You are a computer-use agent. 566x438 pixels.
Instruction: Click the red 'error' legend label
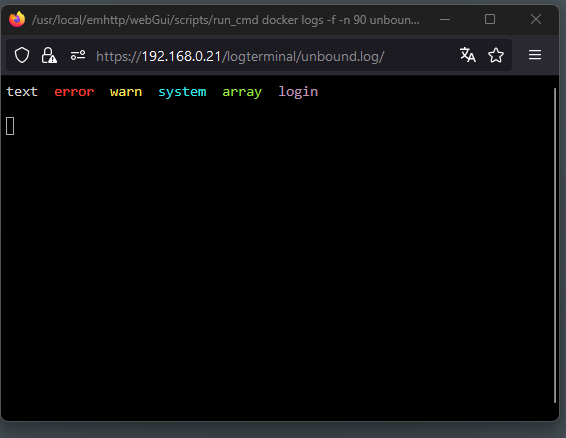(x=74, y=92)
